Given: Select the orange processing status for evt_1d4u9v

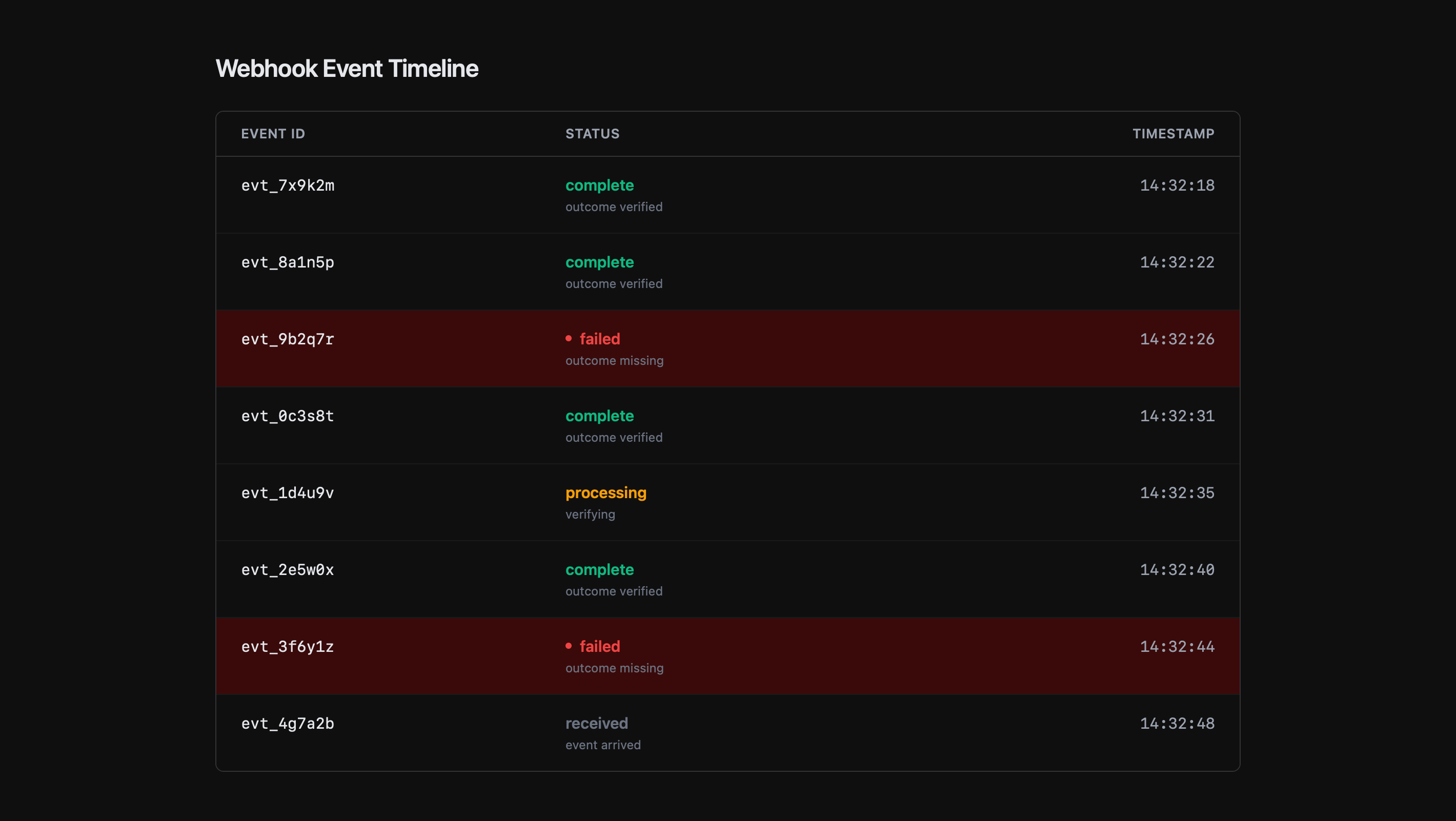Looking at the screenshot, I should point(606,492).
